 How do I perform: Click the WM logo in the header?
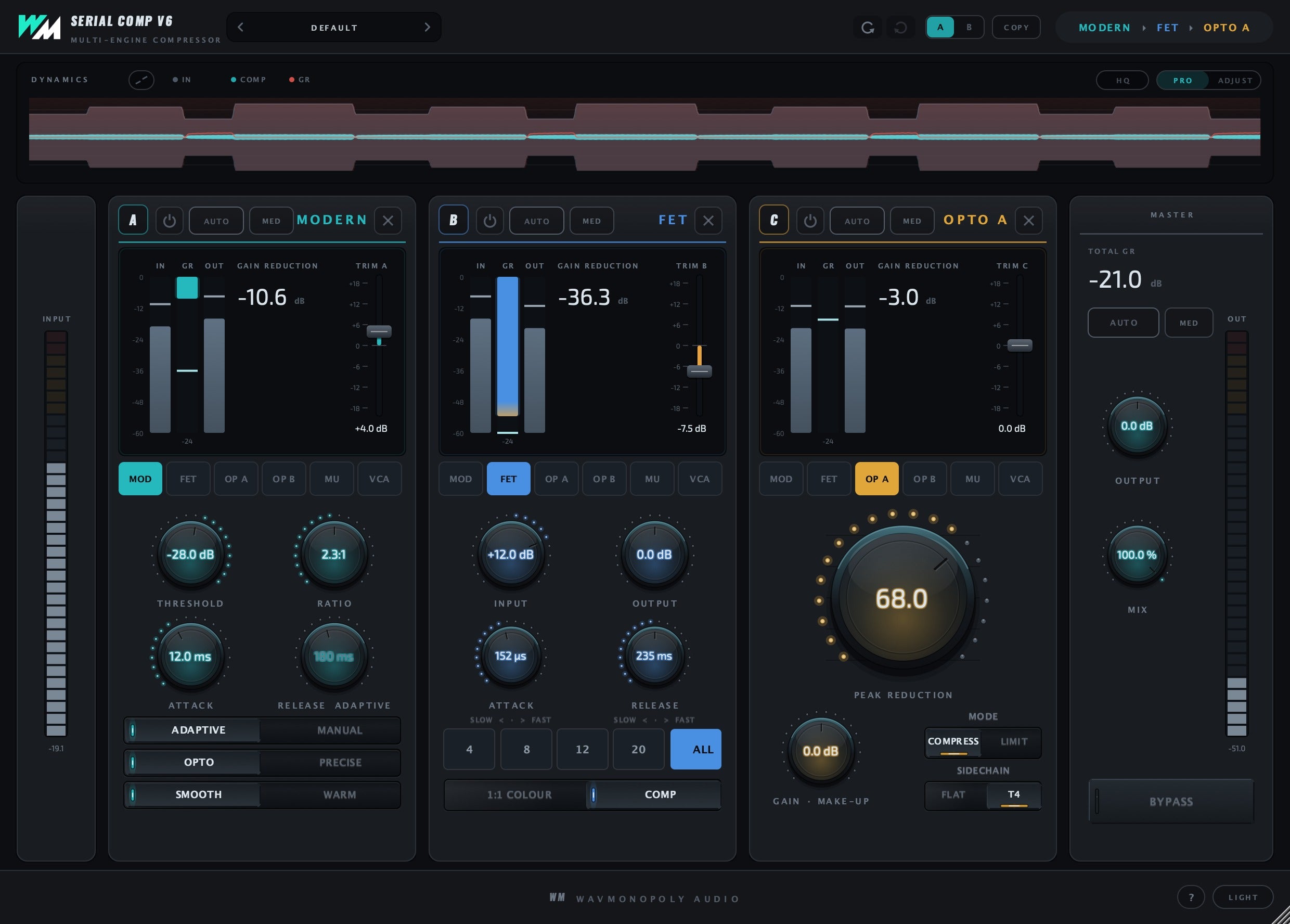(38, 27)
